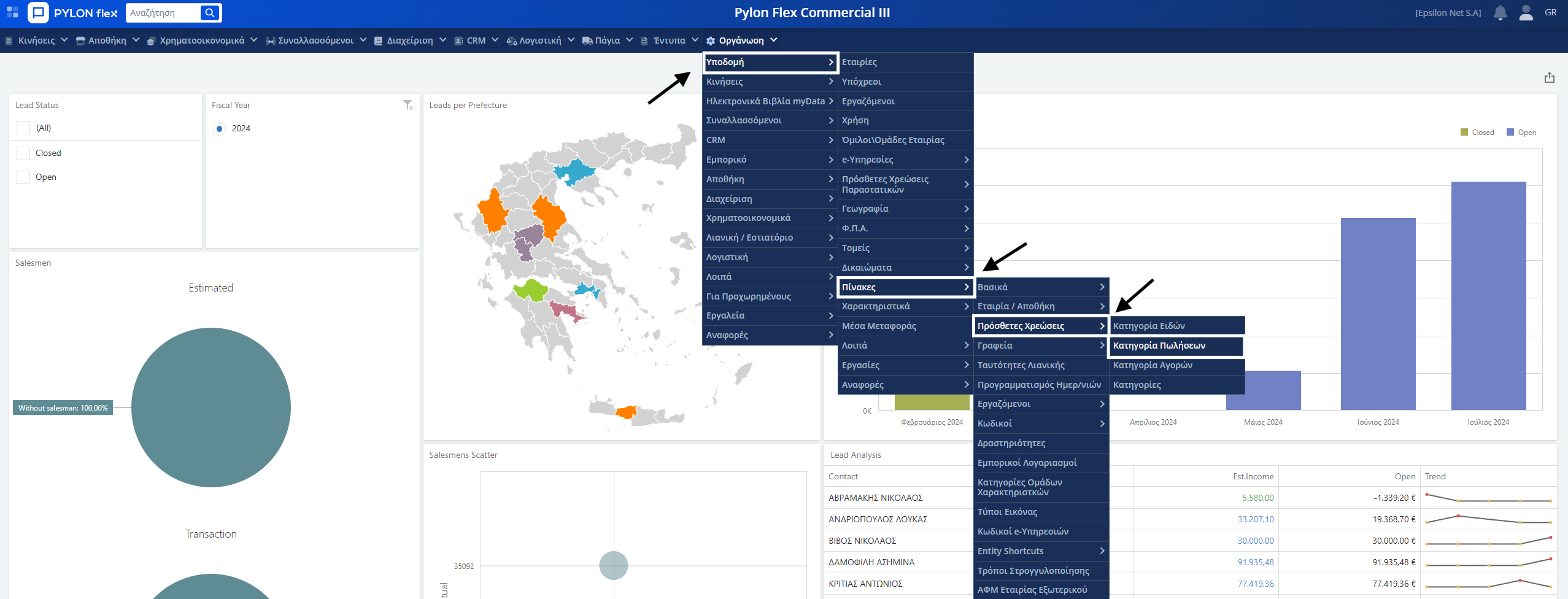Open the Υποδομή submenu
The width and height of the screenshot is (1568, 599).
770,62
